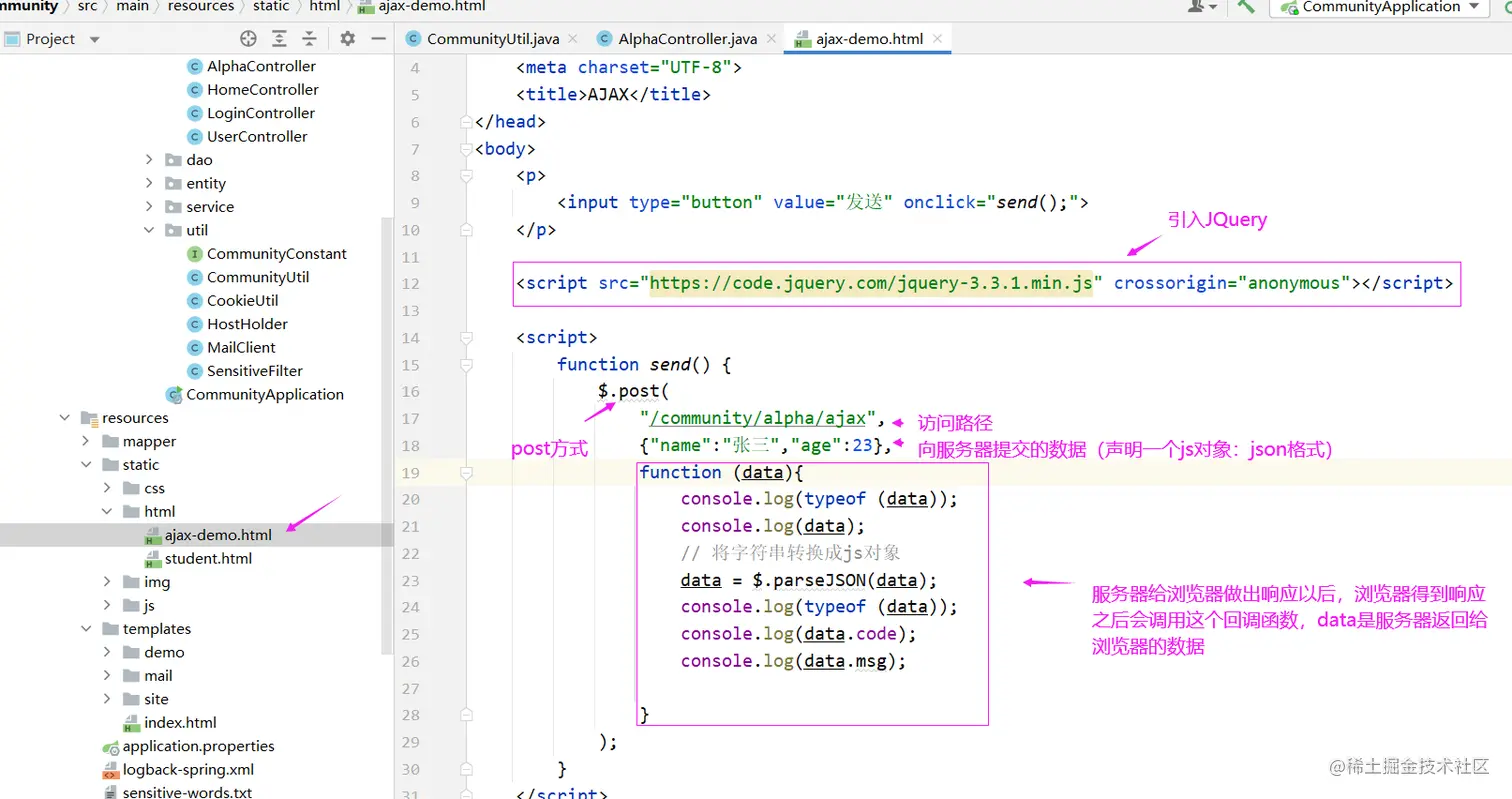Expand the js folder arrow
The image size is (1512, 799).
(107, 605)
